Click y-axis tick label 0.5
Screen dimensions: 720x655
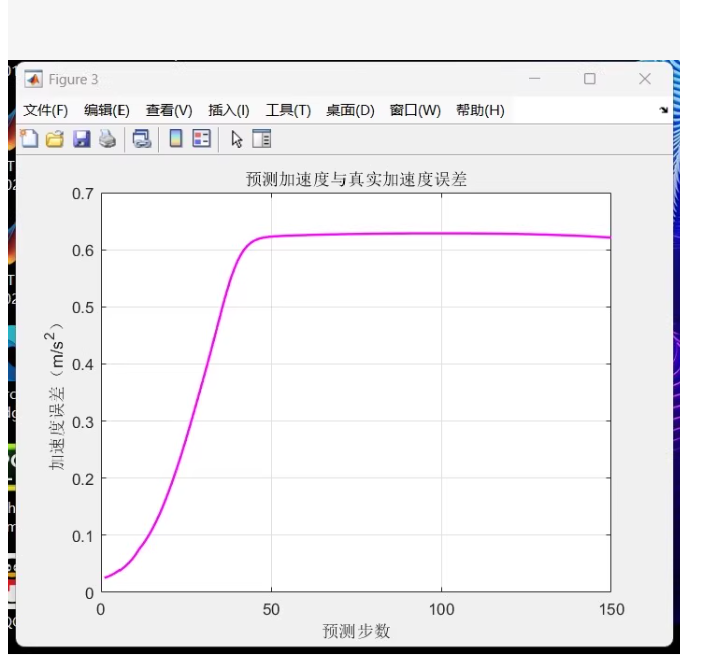pyautogui.click(x=83, y=308)
